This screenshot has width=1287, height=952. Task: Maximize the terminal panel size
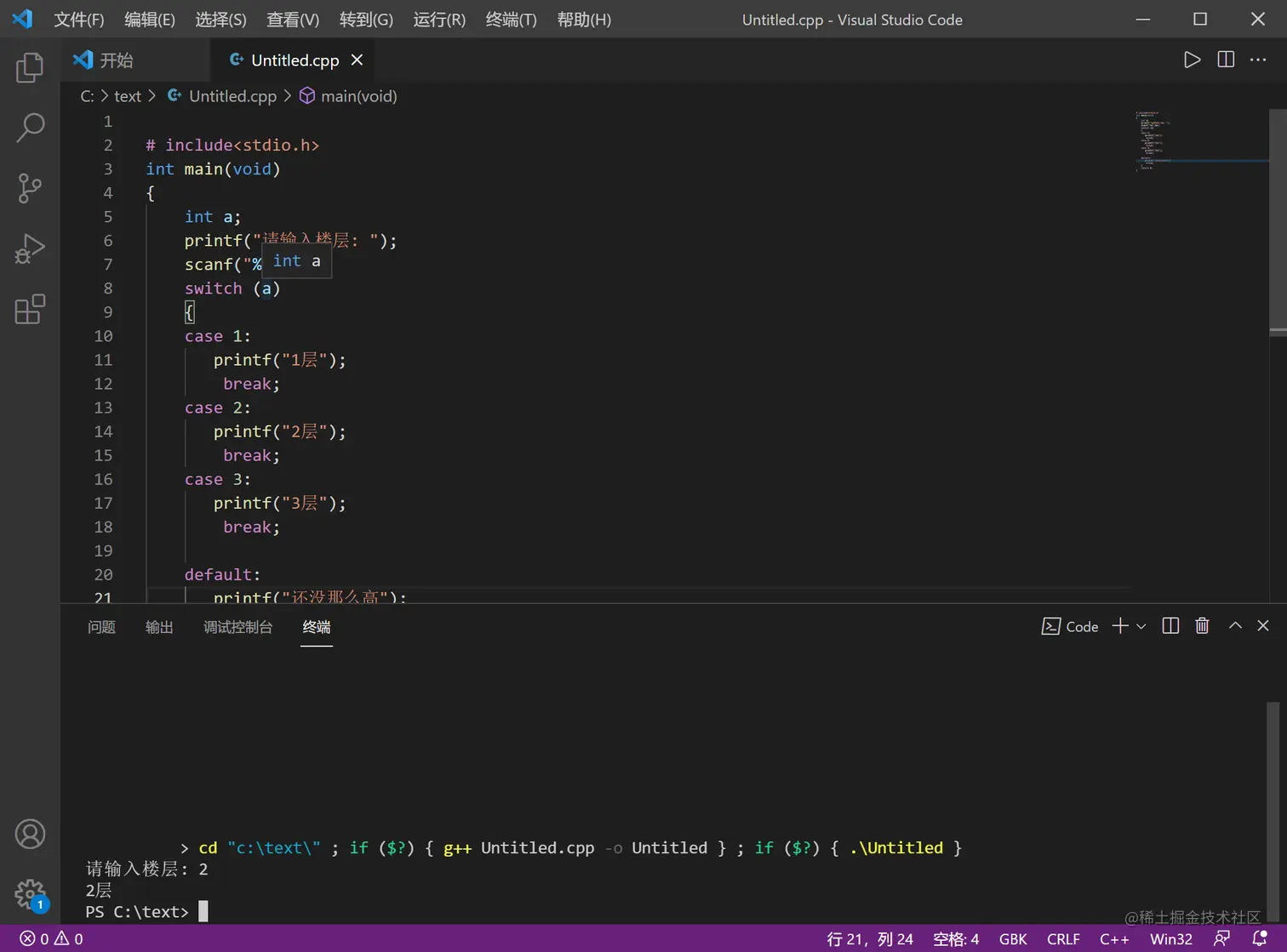(1235, 626)
